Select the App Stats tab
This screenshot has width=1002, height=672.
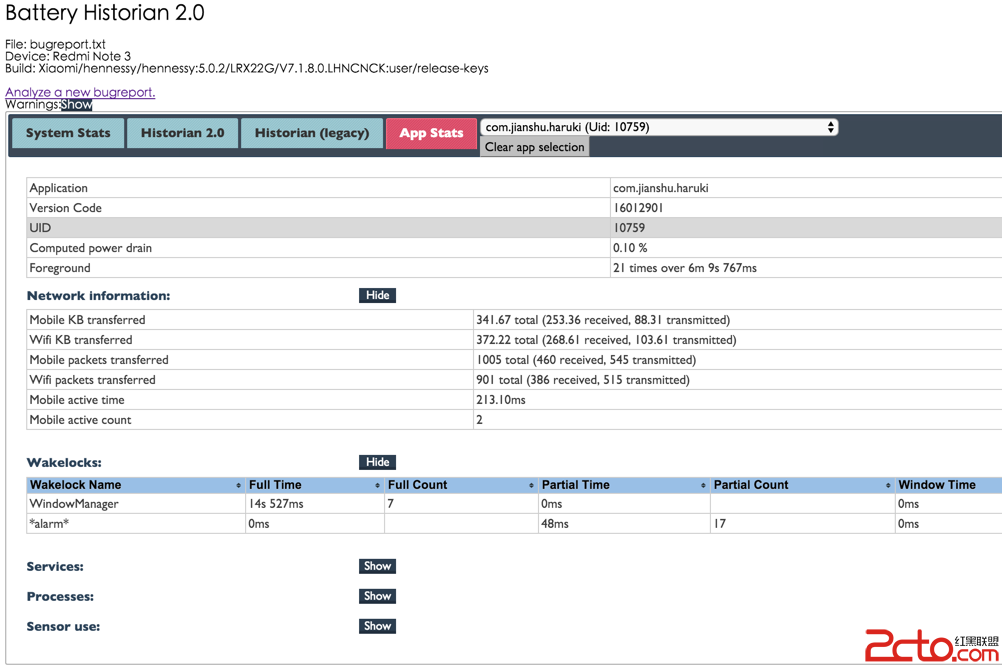click(x=431, y=133)
